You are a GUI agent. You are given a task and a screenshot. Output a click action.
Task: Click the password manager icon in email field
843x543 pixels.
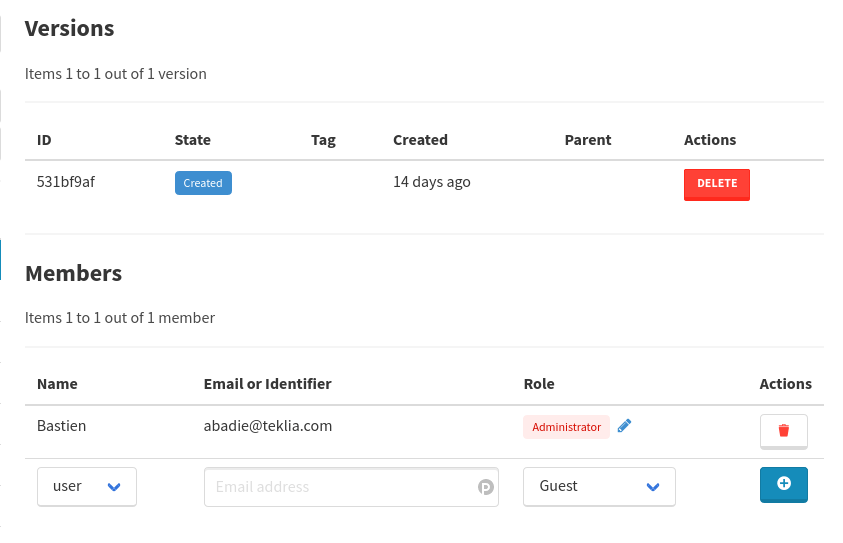pyautogui.click(x=485, y=487)
